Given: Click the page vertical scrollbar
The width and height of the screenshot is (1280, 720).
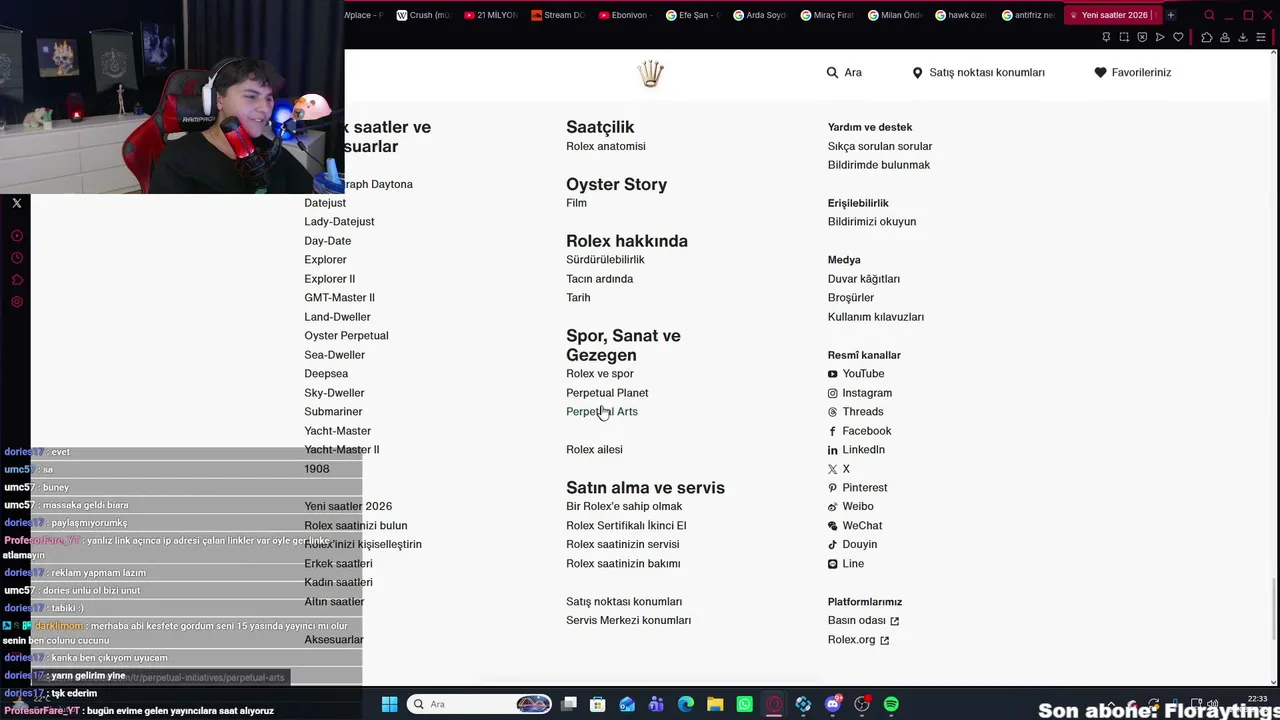Looking at the screenshot, I should tap(1273, 608).
